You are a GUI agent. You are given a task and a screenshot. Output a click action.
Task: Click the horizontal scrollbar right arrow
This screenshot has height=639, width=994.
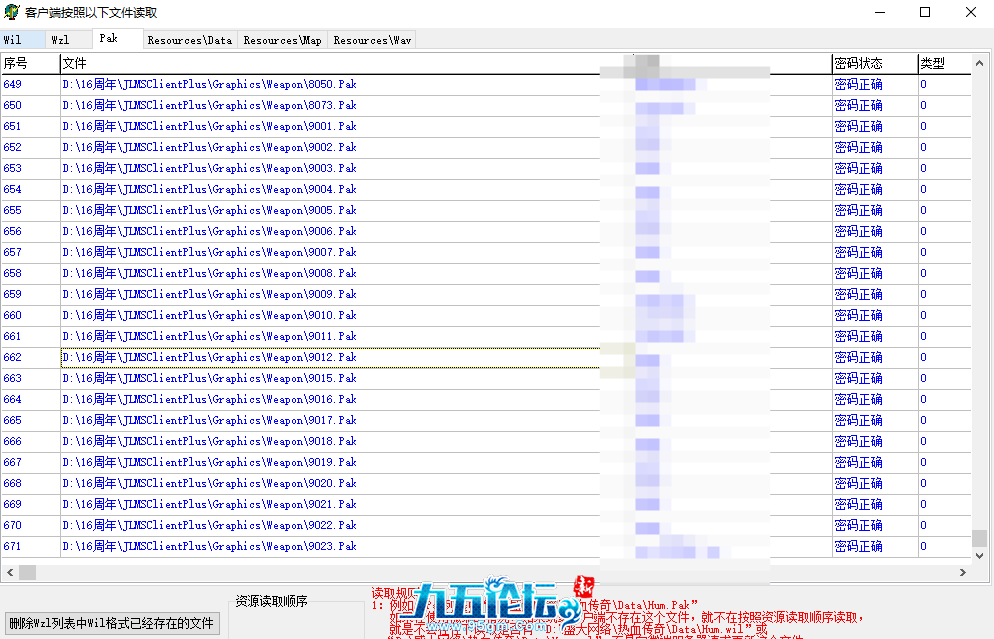coord(963,572)
